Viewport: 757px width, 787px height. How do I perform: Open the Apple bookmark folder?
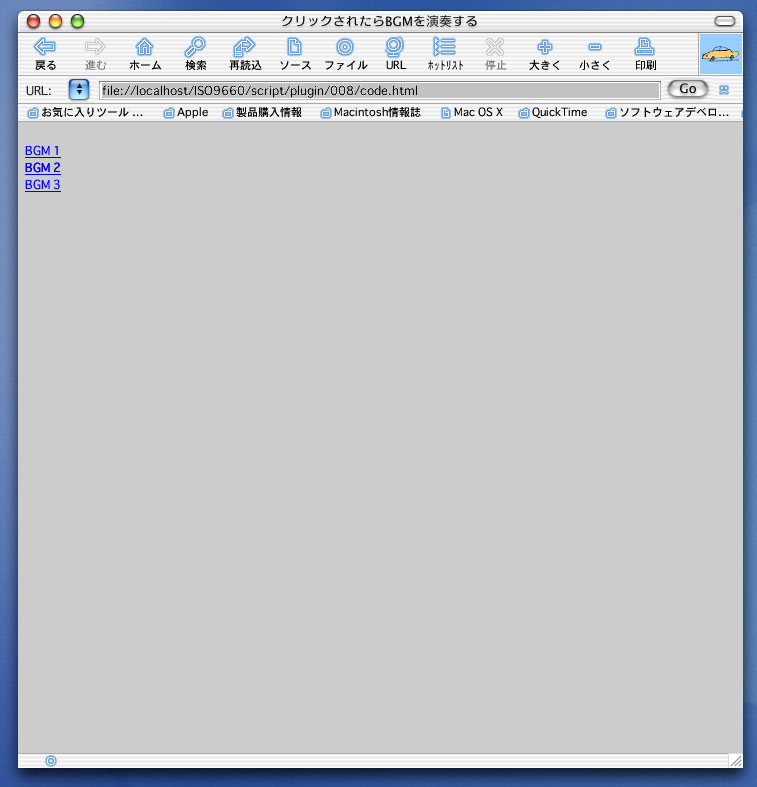point(186,112)
